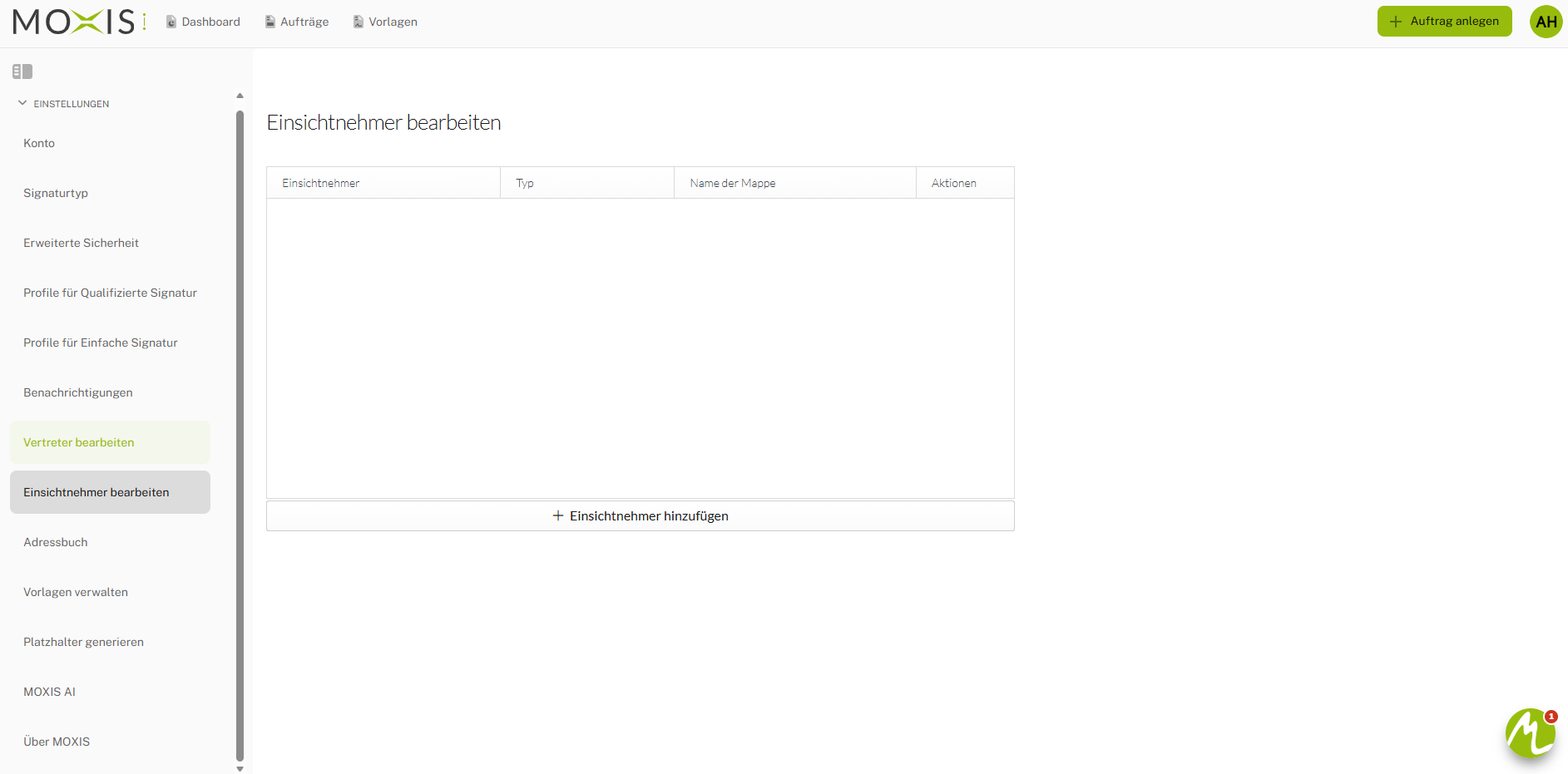The image size is (1568, 774).
Task: Click the Vorlagen template icon
Action: click(359, 22)
